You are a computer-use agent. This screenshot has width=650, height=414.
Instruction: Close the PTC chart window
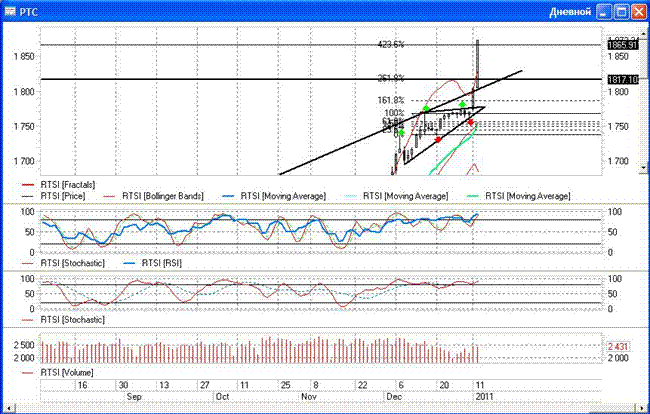pyautogui.click(x=639, y=12)
